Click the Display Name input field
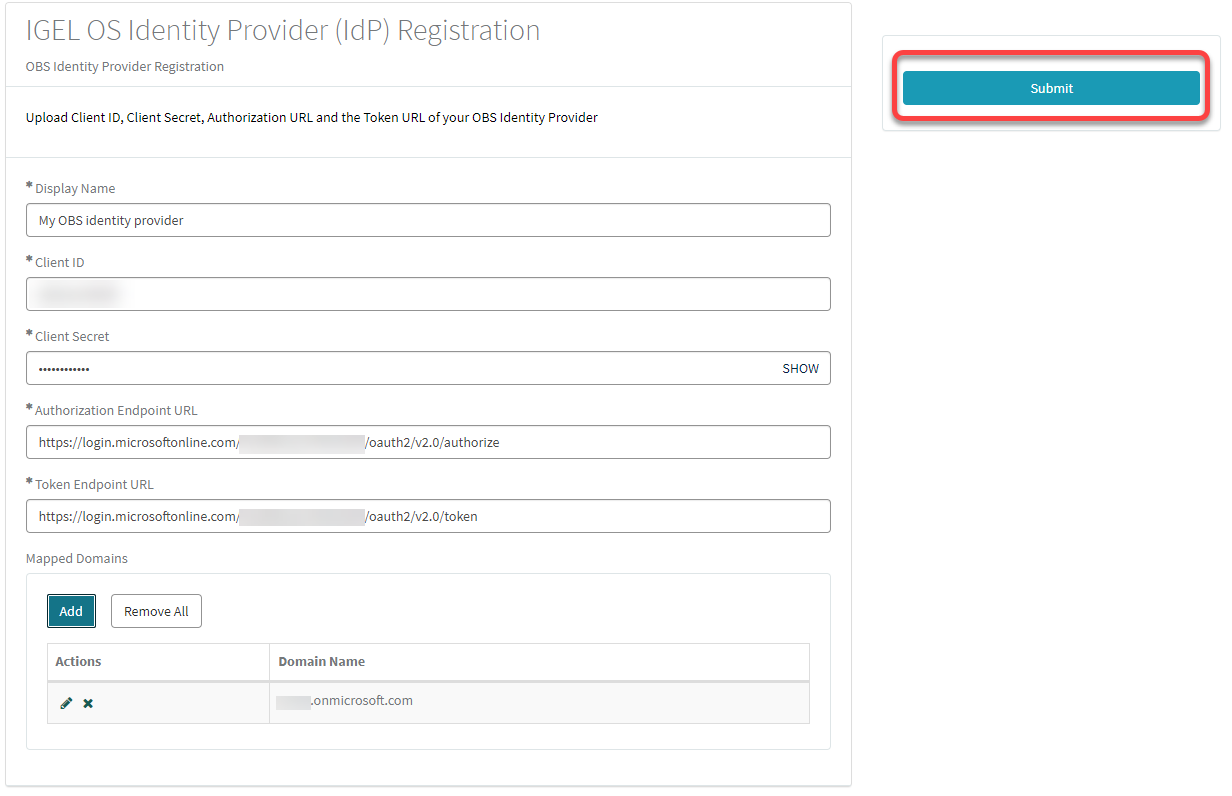The height and width of the screenshot is (796, 1232). pos(428,219)
